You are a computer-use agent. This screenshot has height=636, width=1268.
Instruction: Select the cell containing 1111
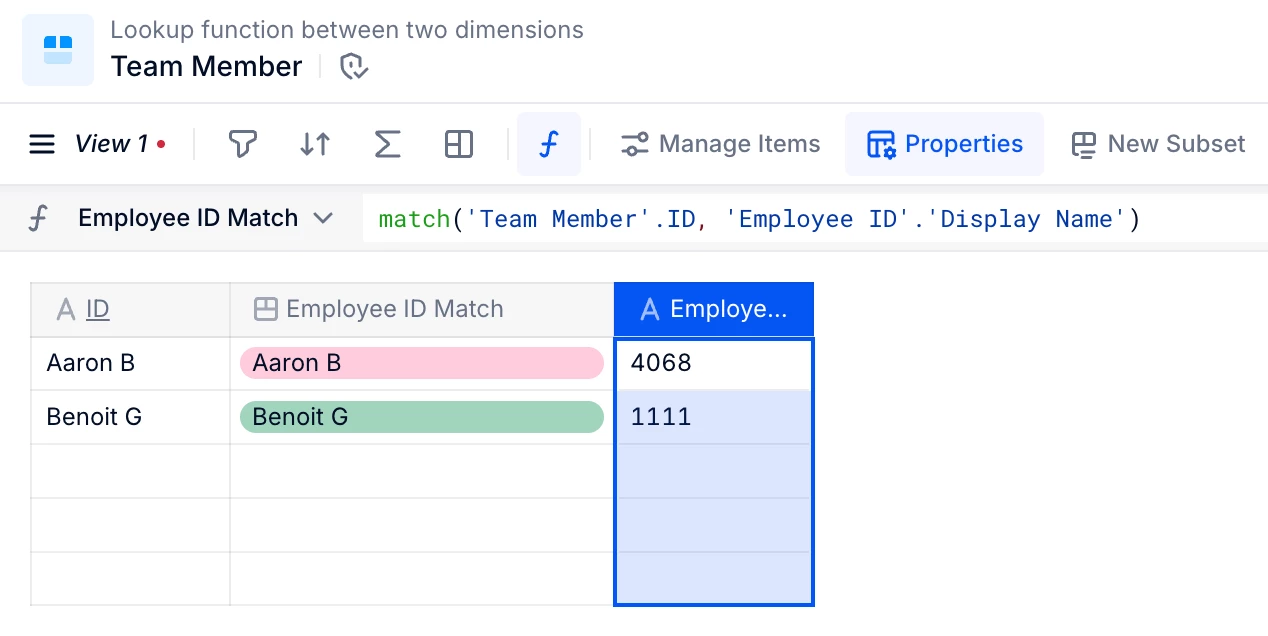coord(714,417)
